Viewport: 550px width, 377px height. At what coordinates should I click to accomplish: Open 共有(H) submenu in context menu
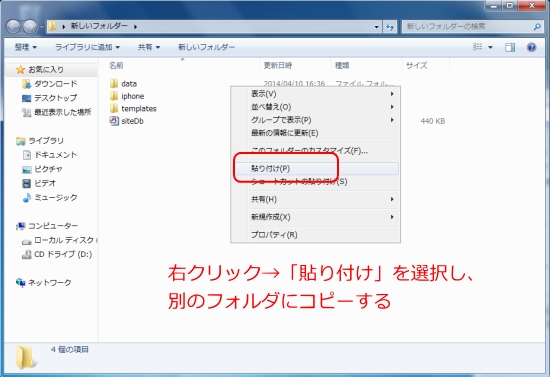[x=315, y=200]
